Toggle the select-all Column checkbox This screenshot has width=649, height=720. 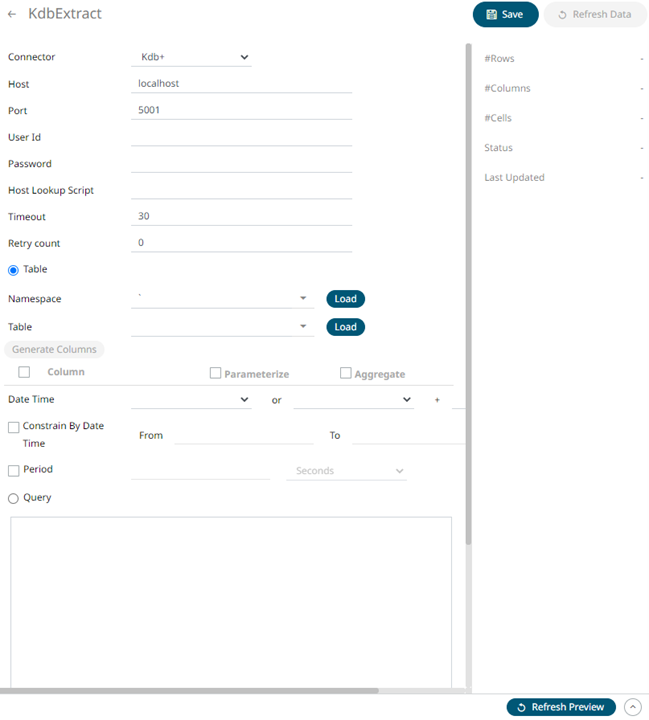[24, 372]
